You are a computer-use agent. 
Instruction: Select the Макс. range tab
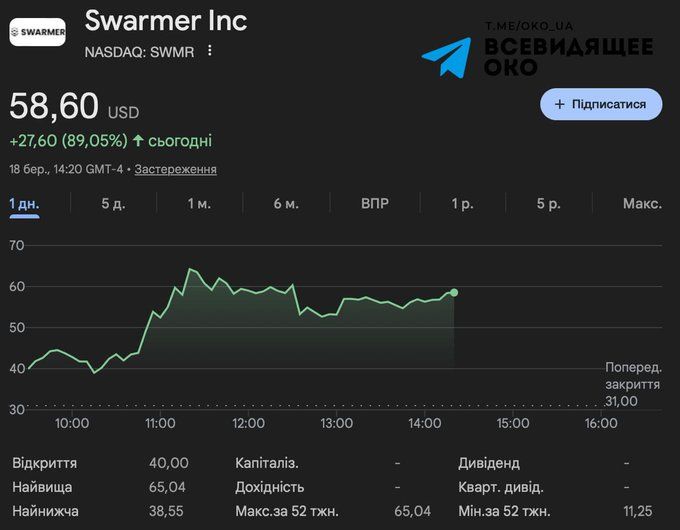642,203
